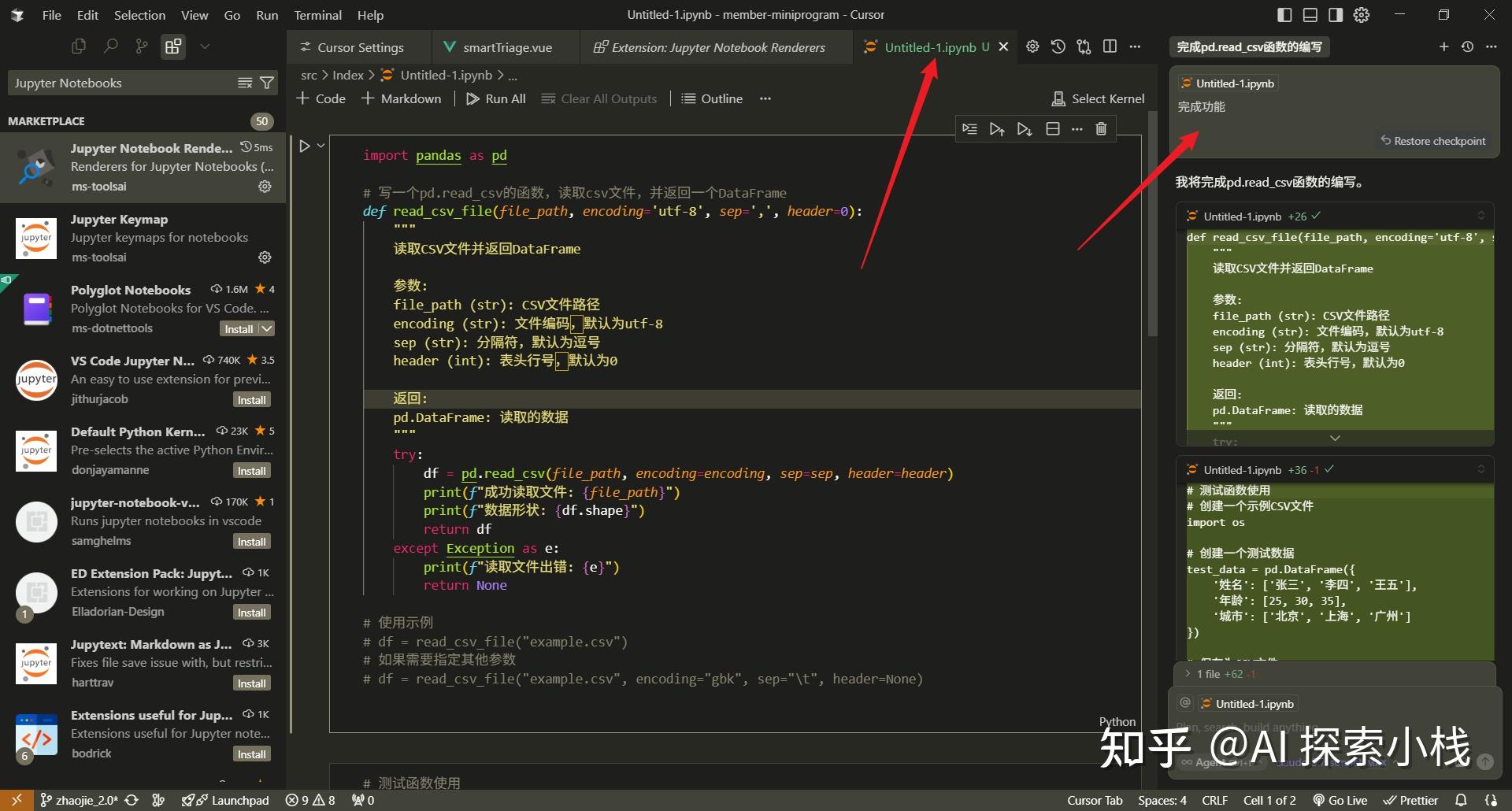Show chat history in AI panel
This screenshot has width=1512, height=811.
point(1467,46)
